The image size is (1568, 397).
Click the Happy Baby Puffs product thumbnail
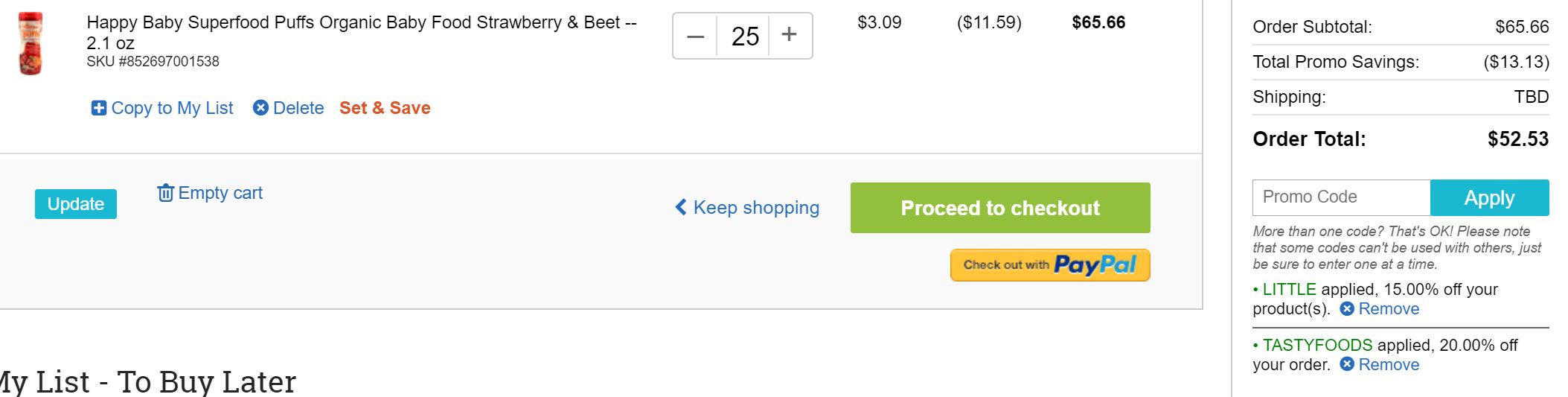click(x=31, y=43)
